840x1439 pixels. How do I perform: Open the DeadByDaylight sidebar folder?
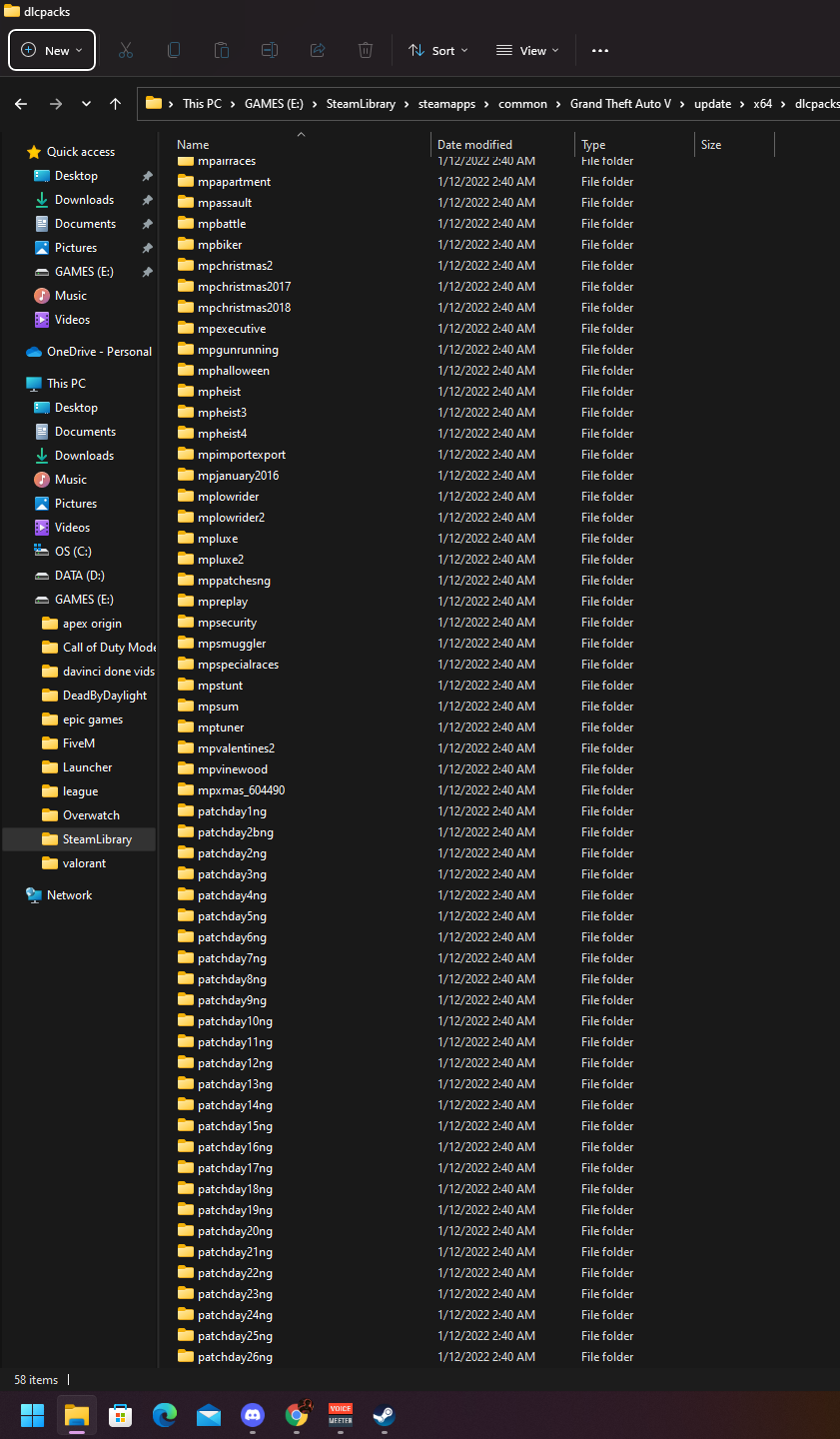tap(105, 696)
